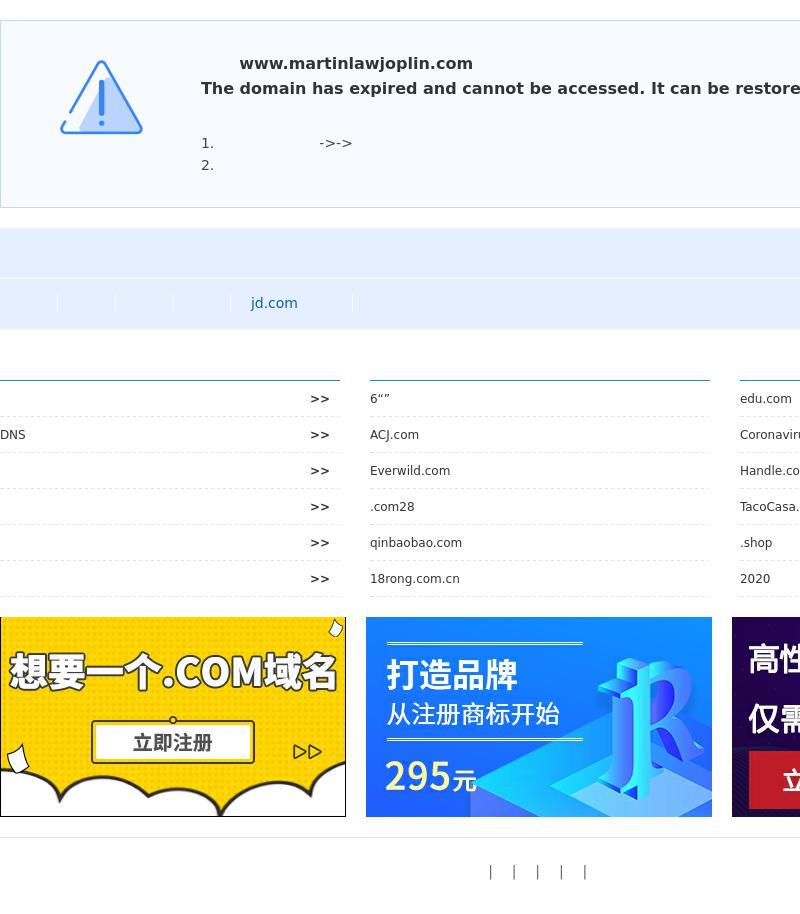The width and height of the screenshot is (800, 914).
Task: Open the 6"" link
Action: [380, 399]
